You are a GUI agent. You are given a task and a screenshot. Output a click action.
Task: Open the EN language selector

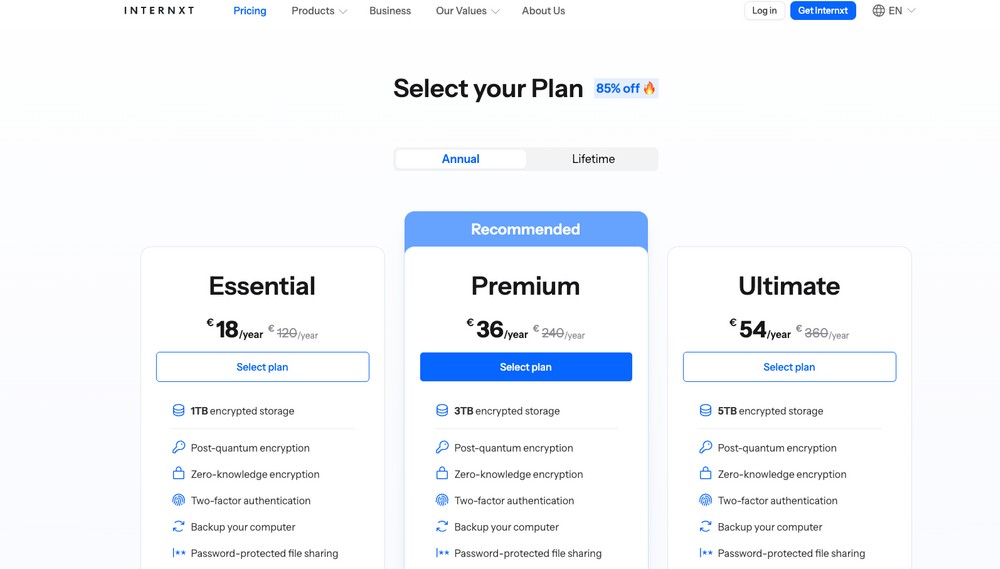point(895,11)
